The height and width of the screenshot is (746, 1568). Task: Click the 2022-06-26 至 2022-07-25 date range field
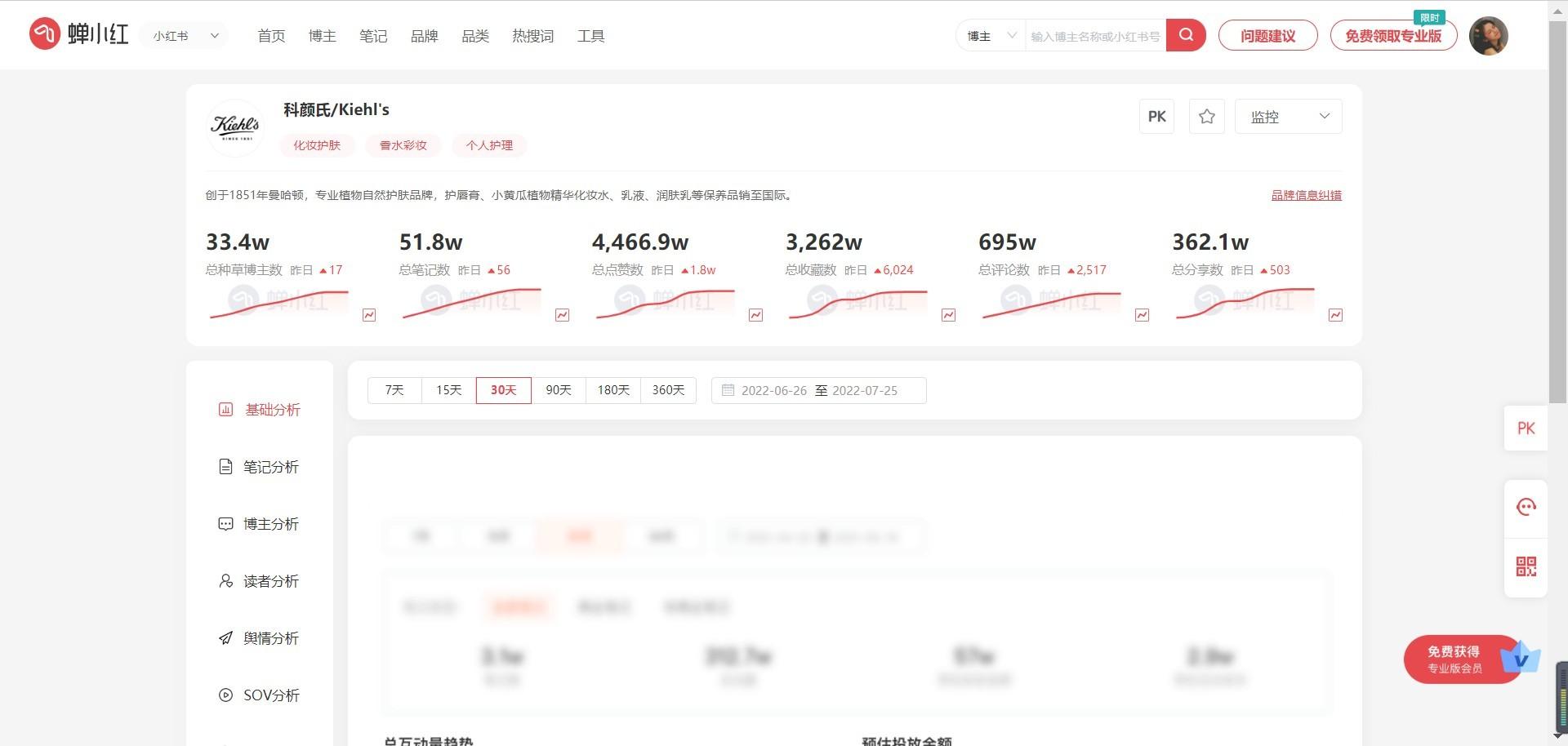(819, 390)
